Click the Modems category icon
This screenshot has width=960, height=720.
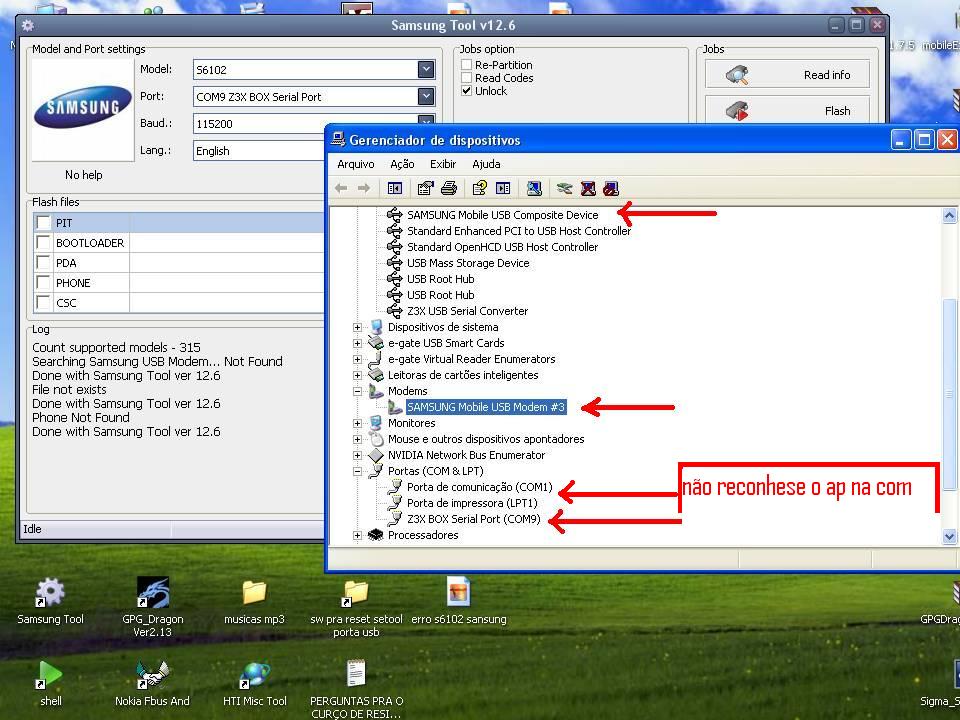[x=376, y=391]
